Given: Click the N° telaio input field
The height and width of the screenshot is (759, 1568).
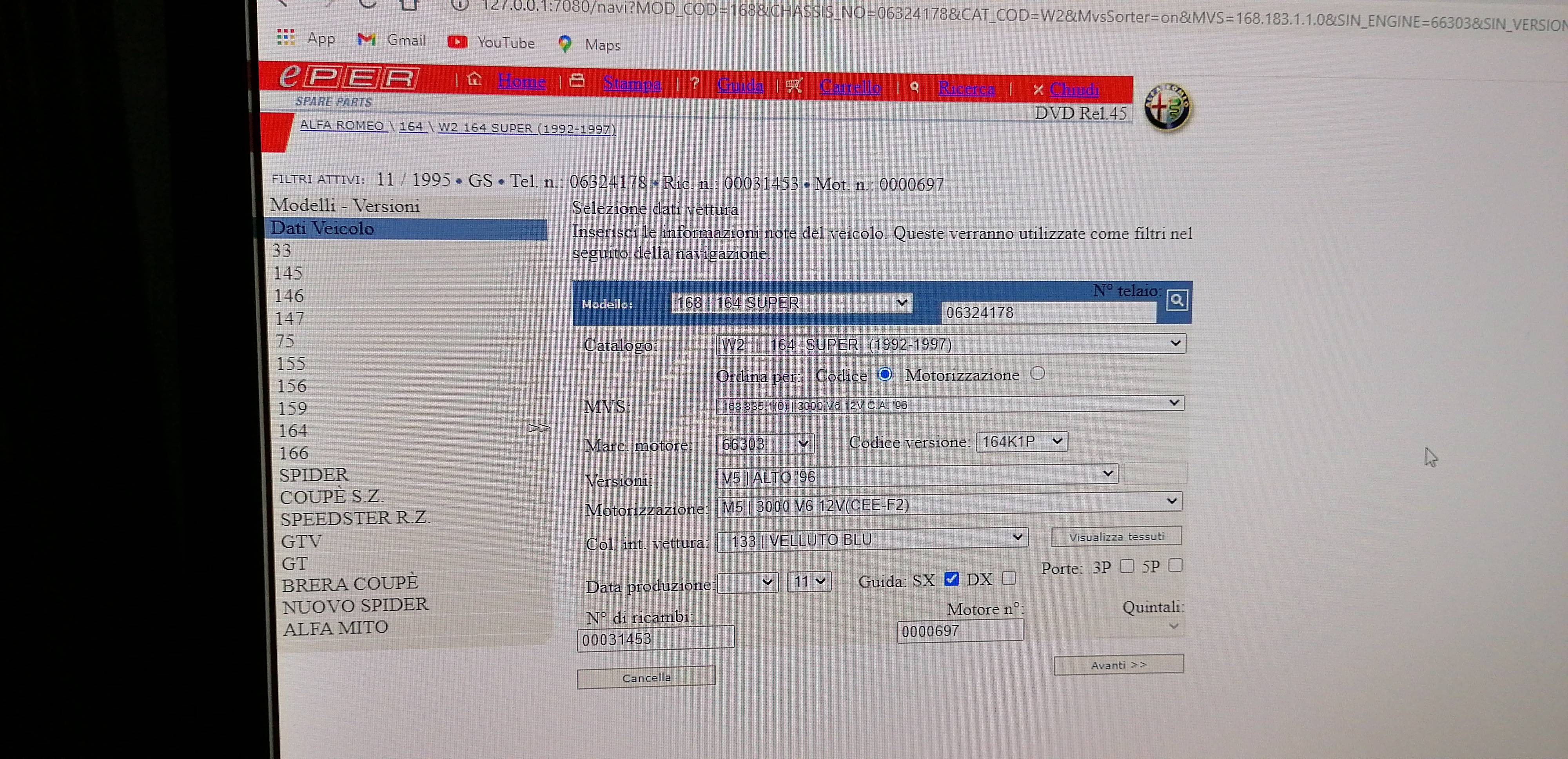Looking at the screenshot, I should click(x=1048, y=312).
